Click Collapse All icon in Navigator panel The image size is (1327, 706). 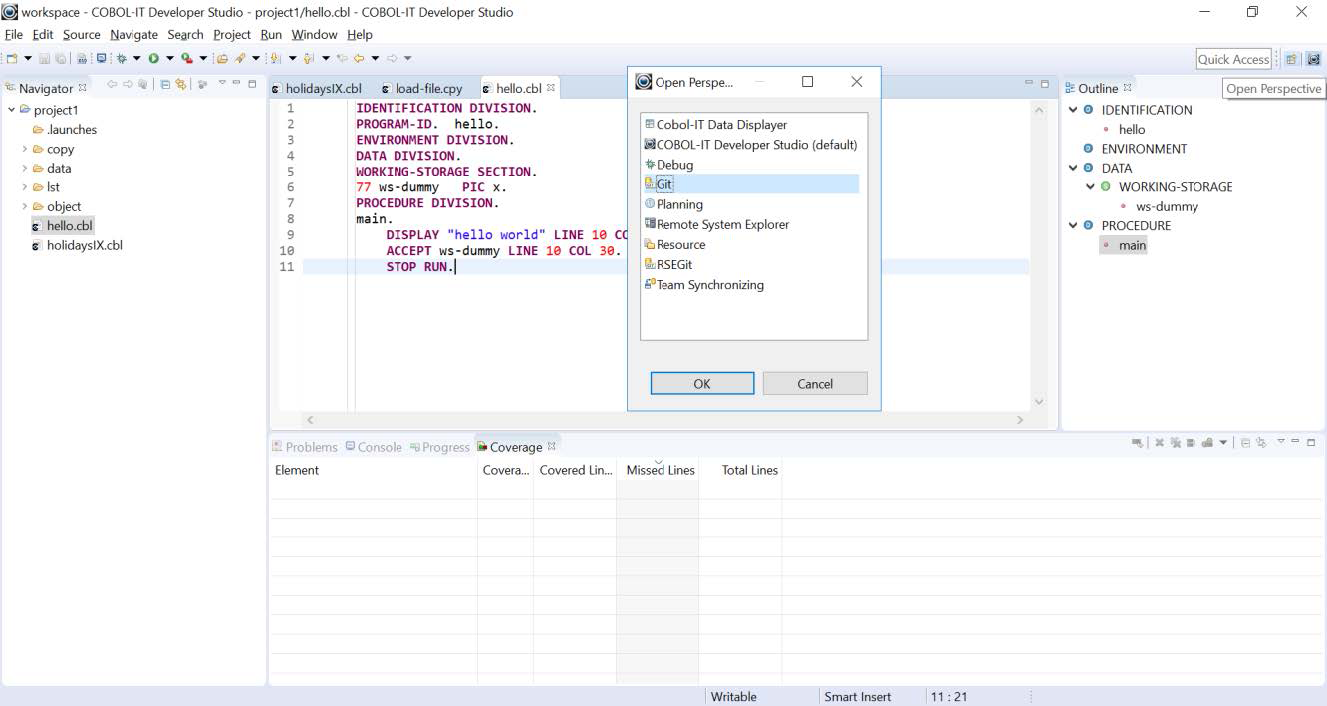tap(166, 86)
